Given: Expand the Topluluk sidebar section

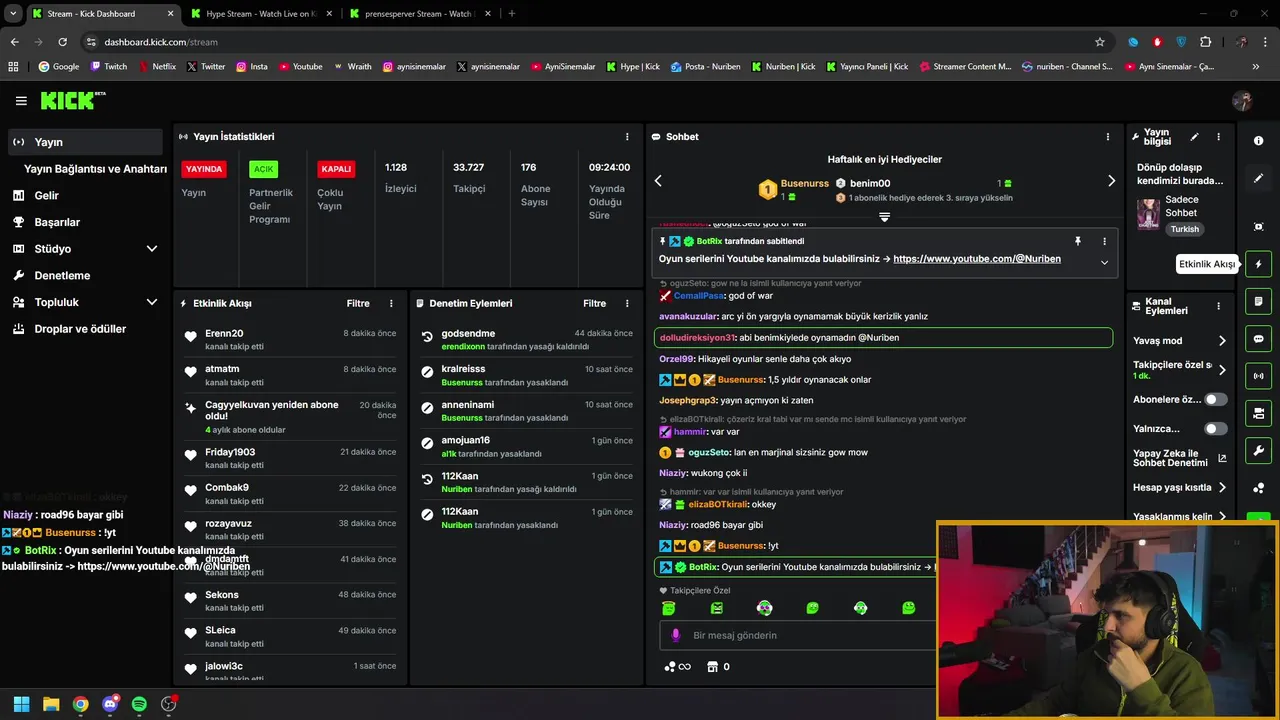Looking at the screenshot, I should pyautogui.click(x=152, y=302).
